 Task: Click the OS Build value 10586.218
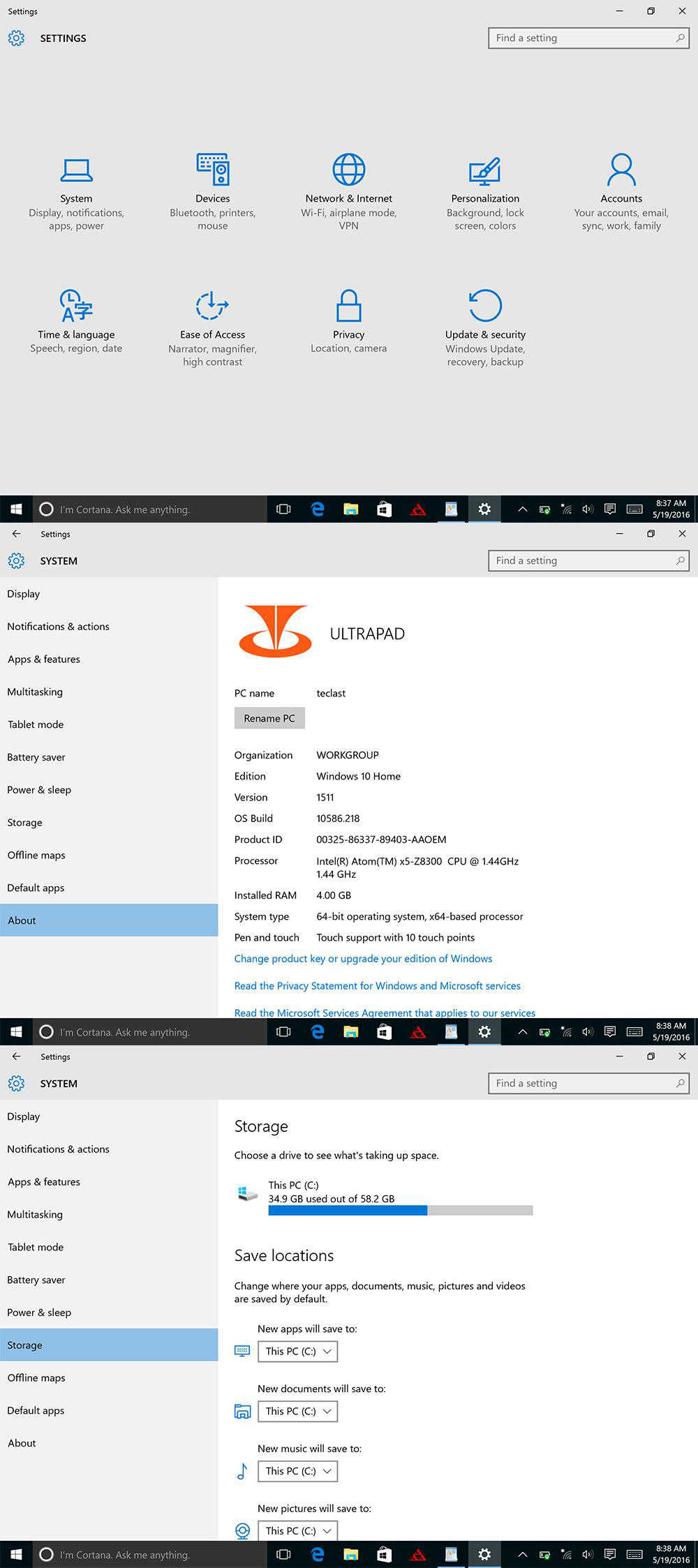point(338,819)
